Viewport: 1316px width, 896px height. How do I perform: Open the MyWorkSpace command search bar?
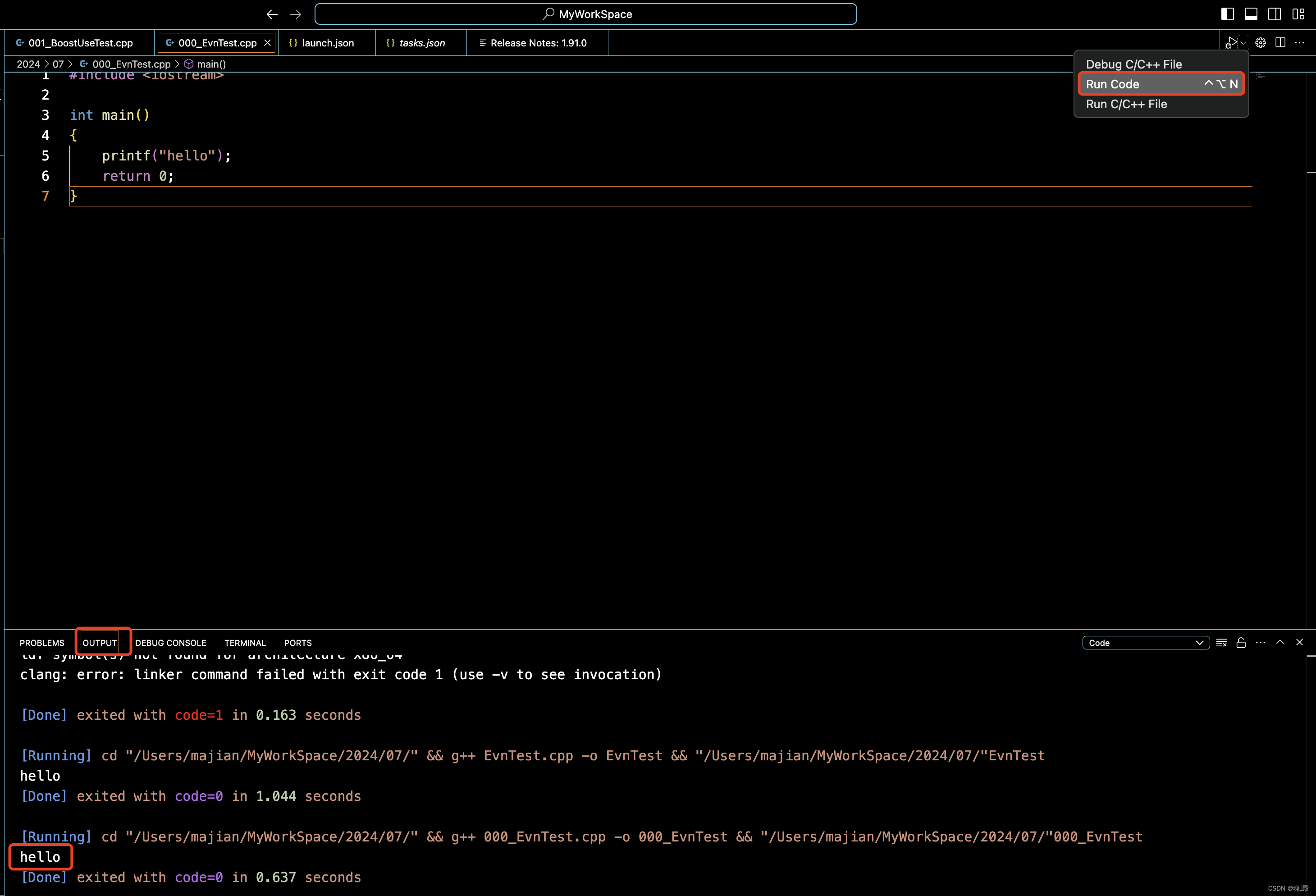[x=585, y=14]
